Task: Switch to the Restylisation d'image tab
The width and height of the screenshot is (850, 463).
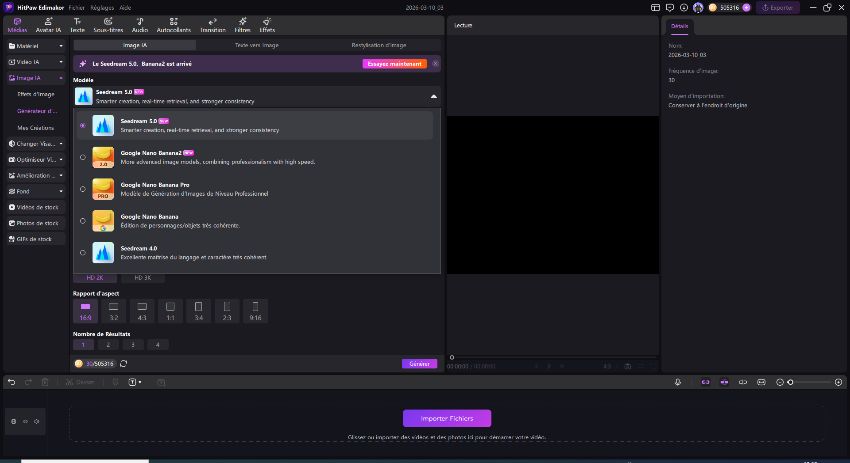Action: [x=379, y=45]
